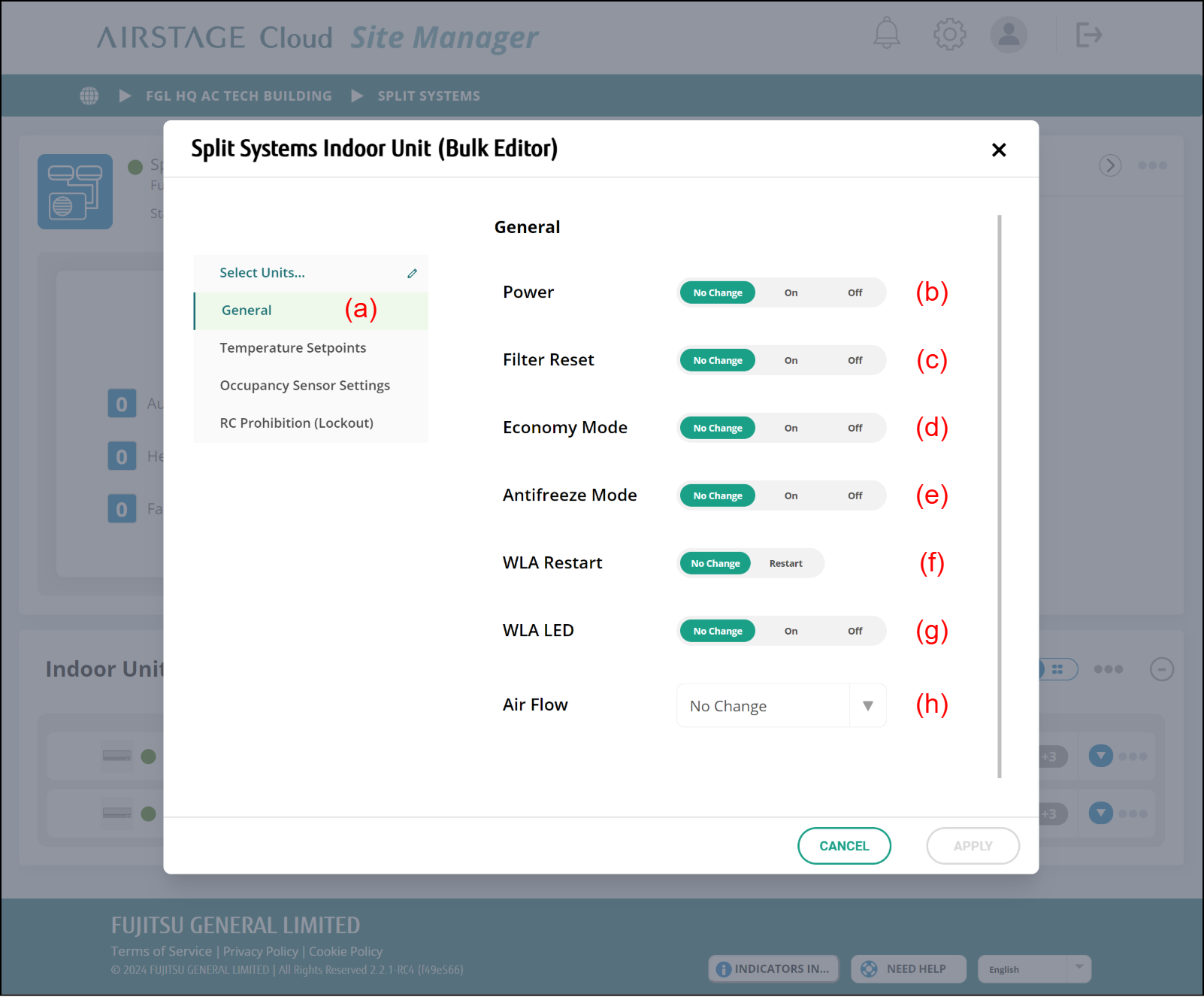Viewport: 1204px width, 997px height.
Task: Switch to RC Prohibition (Lockout) section
Action: [296, 423]
